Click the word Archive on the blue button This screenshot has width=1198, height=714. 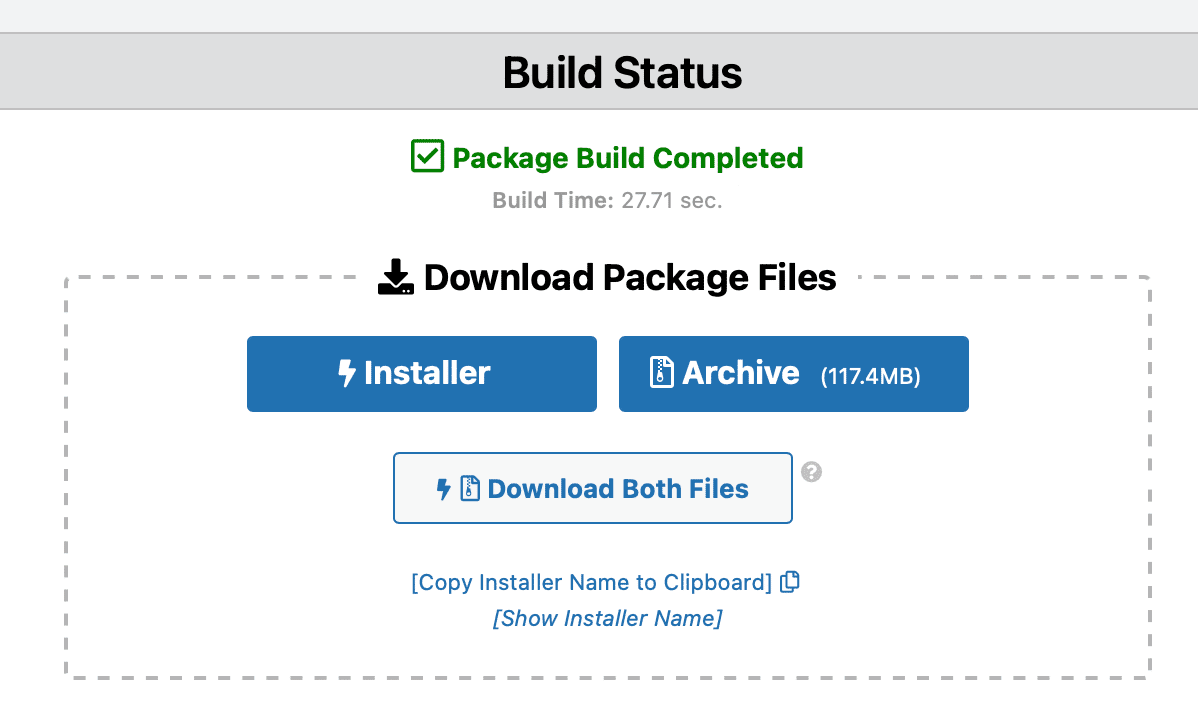[741, 373]
